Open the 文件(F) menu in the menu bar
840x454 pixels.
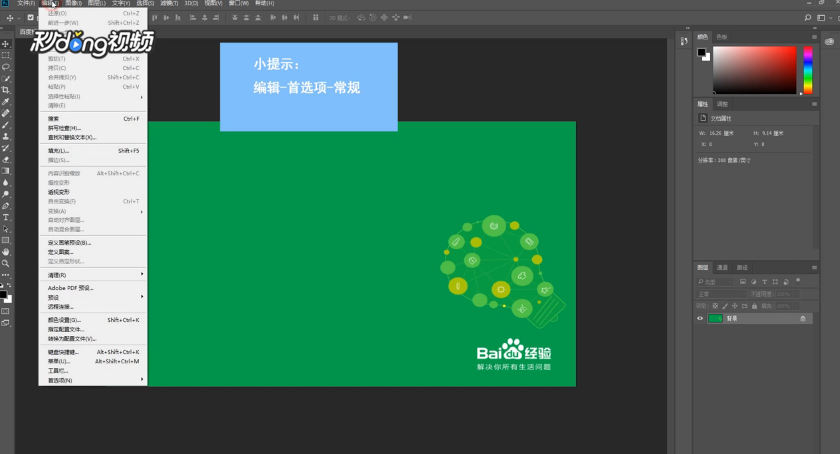coord(26,3)
